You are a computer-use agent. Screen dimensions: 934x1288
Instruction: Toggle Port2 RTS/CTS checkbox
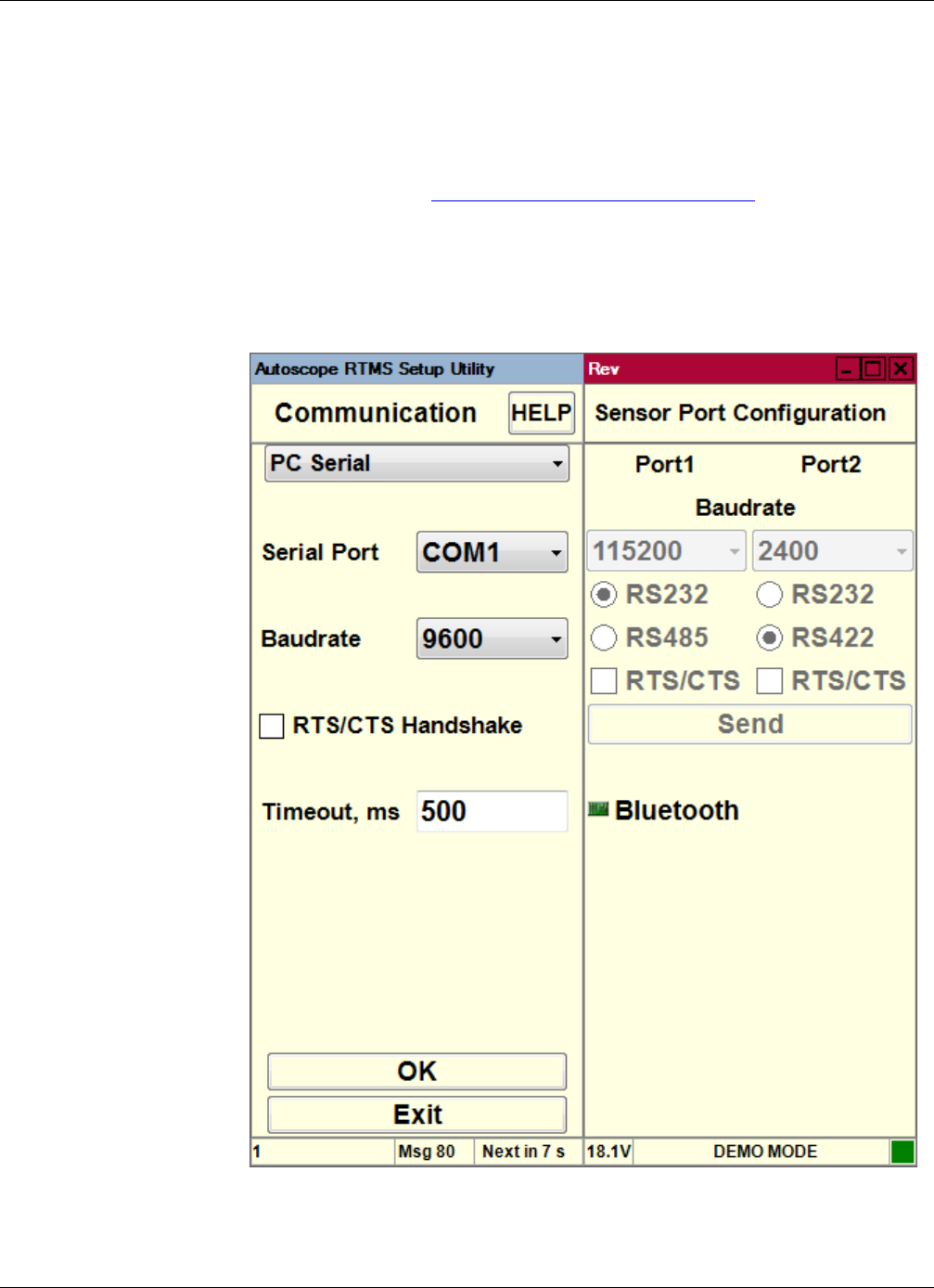[770, 681]
